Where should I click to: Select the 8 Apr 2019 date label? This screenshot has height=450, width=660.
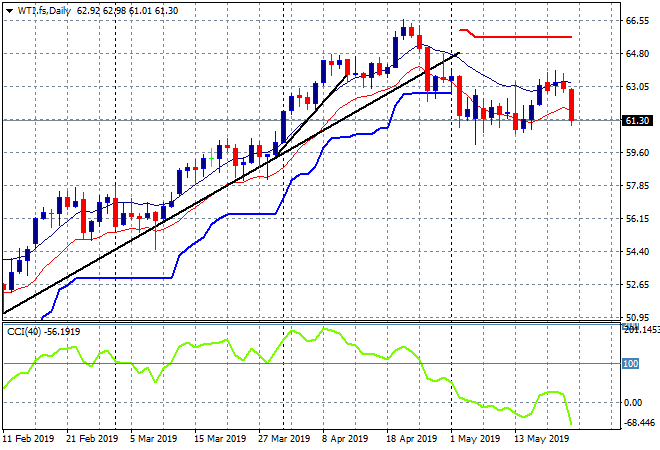coord(345,439)
